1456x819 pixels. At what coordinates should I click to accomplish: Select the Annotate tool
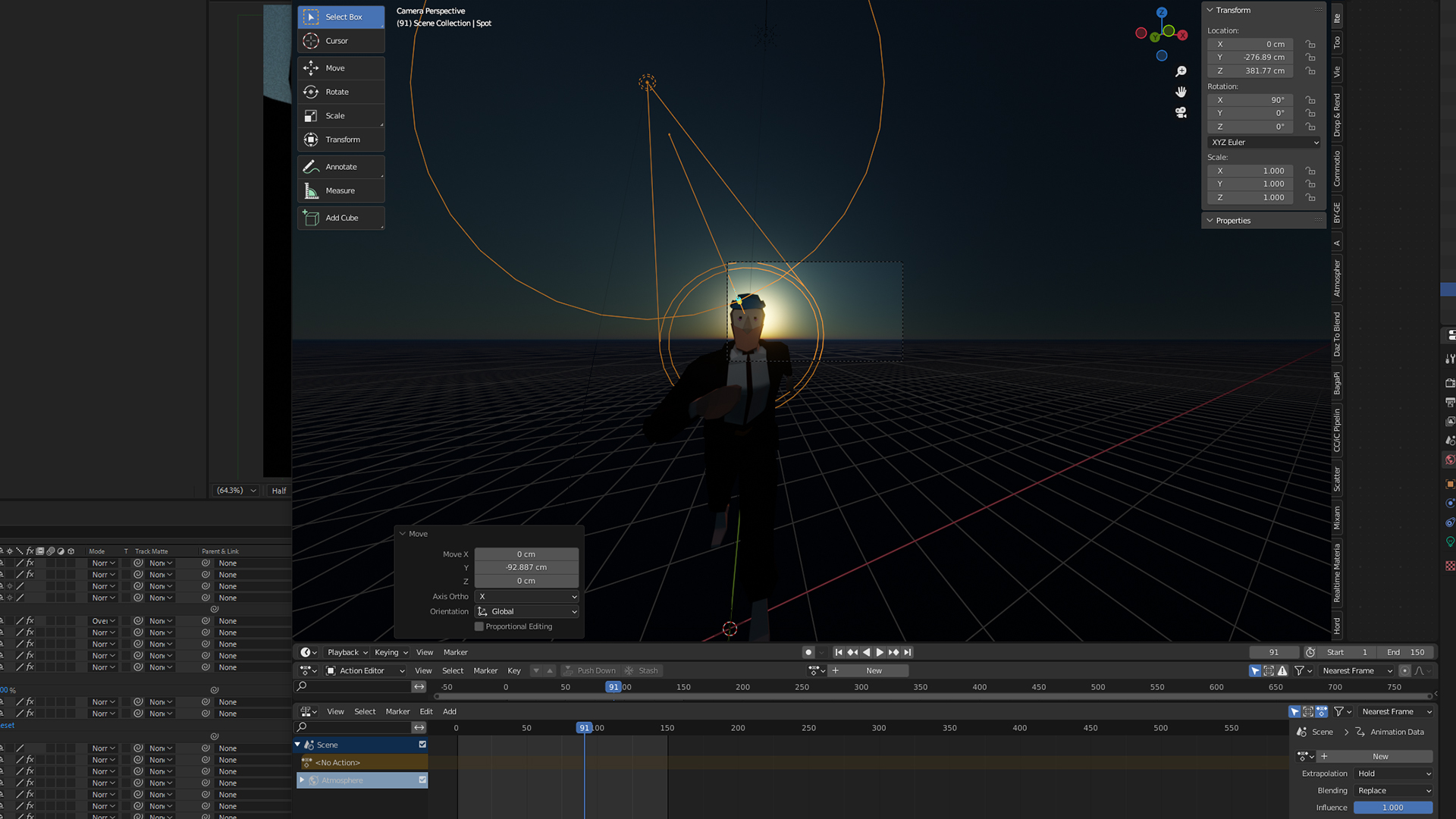coord(341,167)
